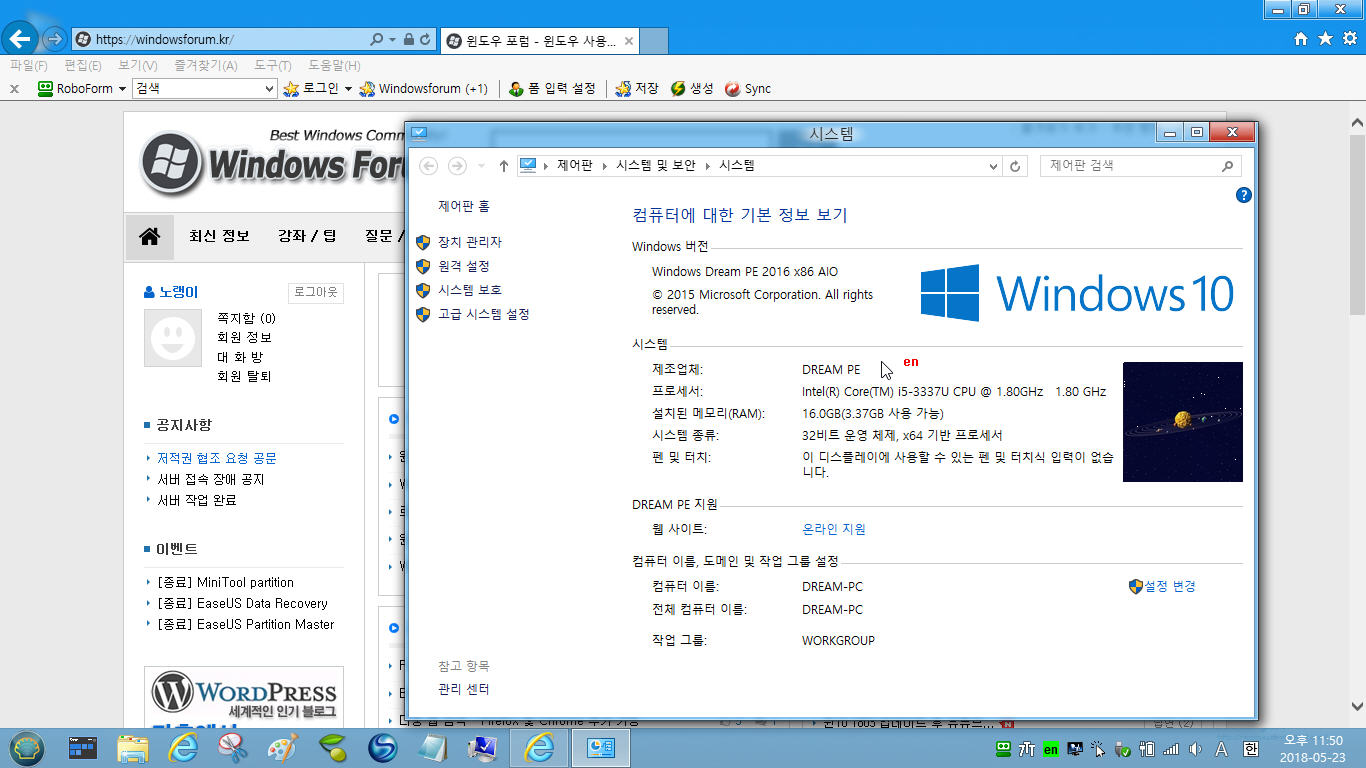Image resolution: width=1366 pixels, height=768 pixels.
Task: Open the Paint palette icon on taskbar
Action: point(283,748)
